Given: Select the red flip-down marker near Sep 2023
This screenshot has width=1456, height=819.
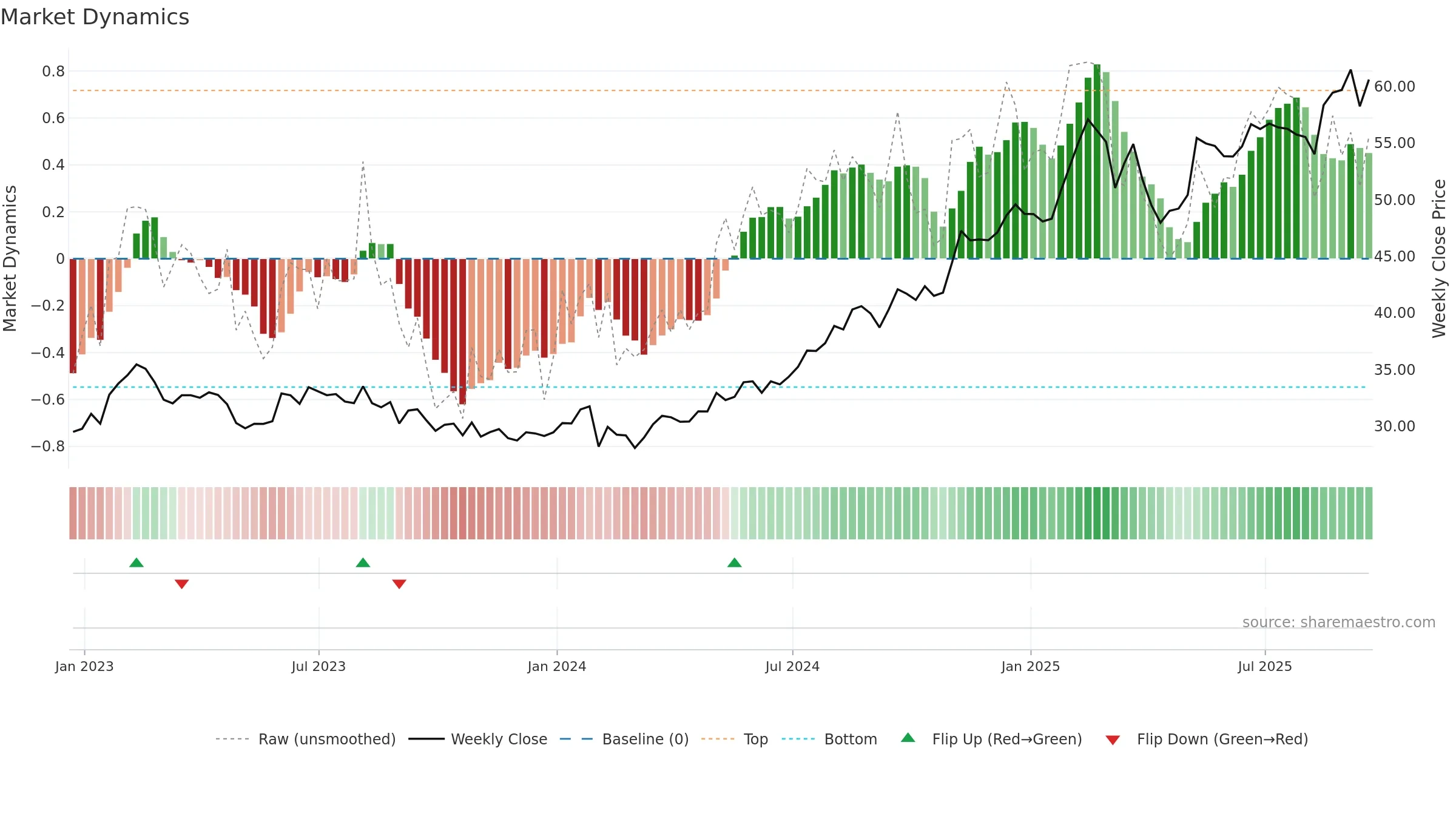Looking at the screenshot, I should pyautogui.click(x=399, y=584).
